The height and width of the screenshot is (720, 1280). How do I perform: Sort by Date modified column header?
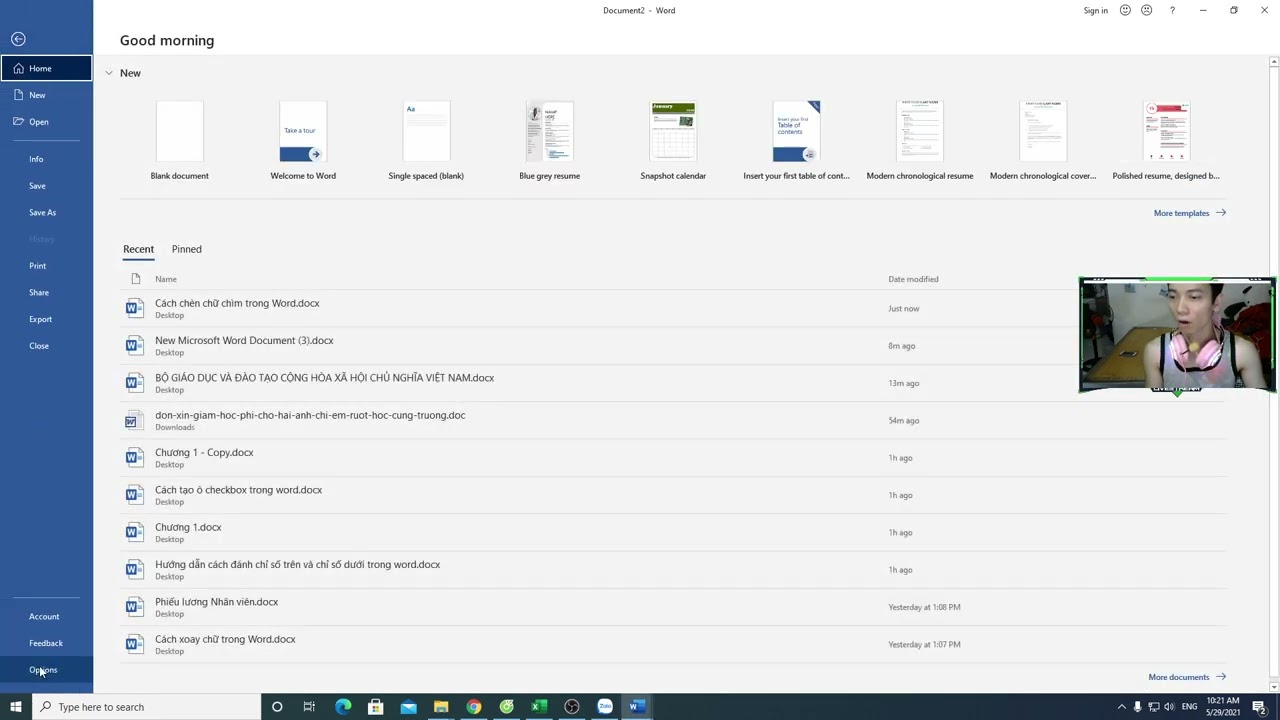point(913,279)
